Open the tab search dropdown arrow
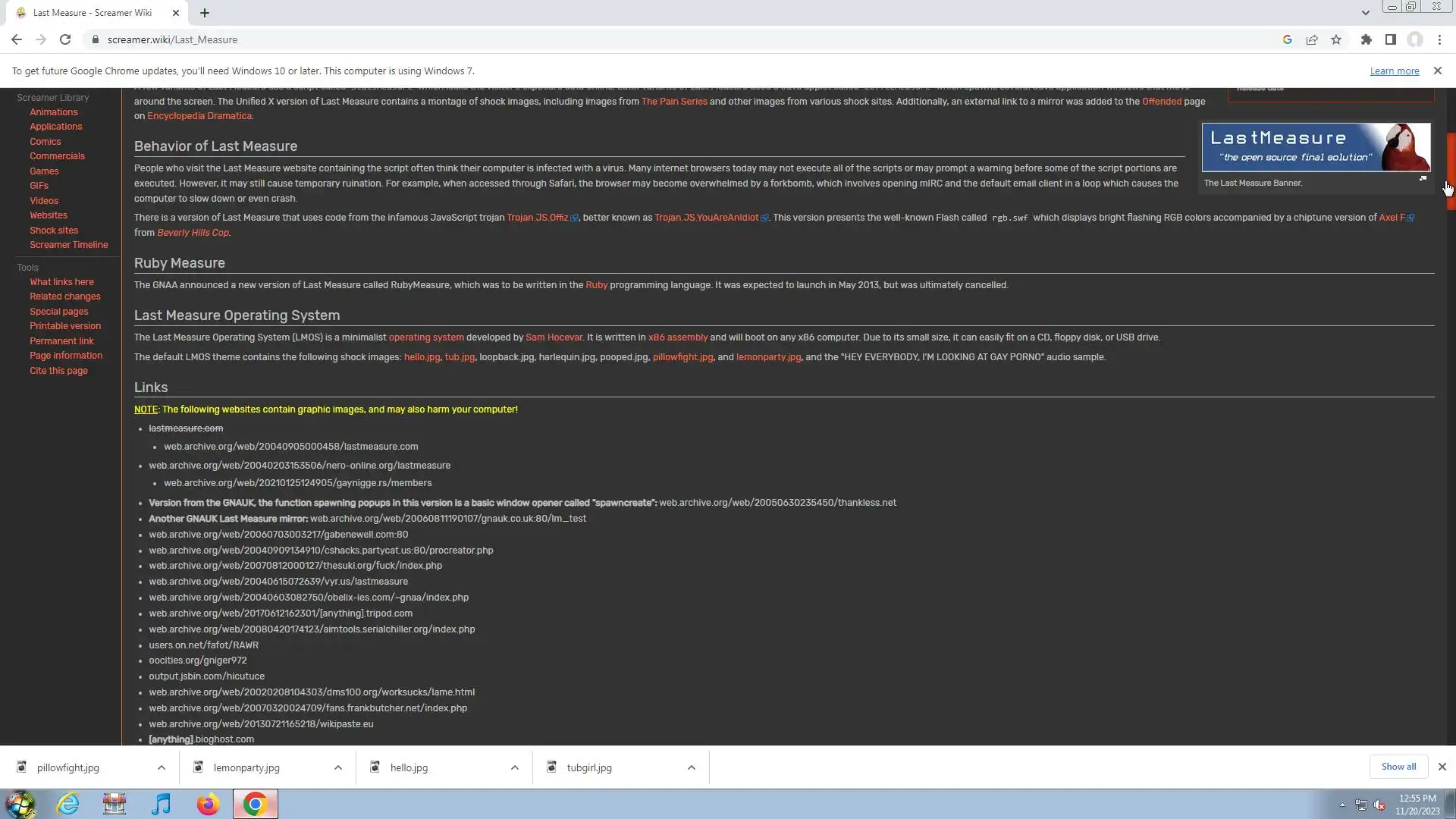This screenshot has height=819, width=1456. 1365,13
